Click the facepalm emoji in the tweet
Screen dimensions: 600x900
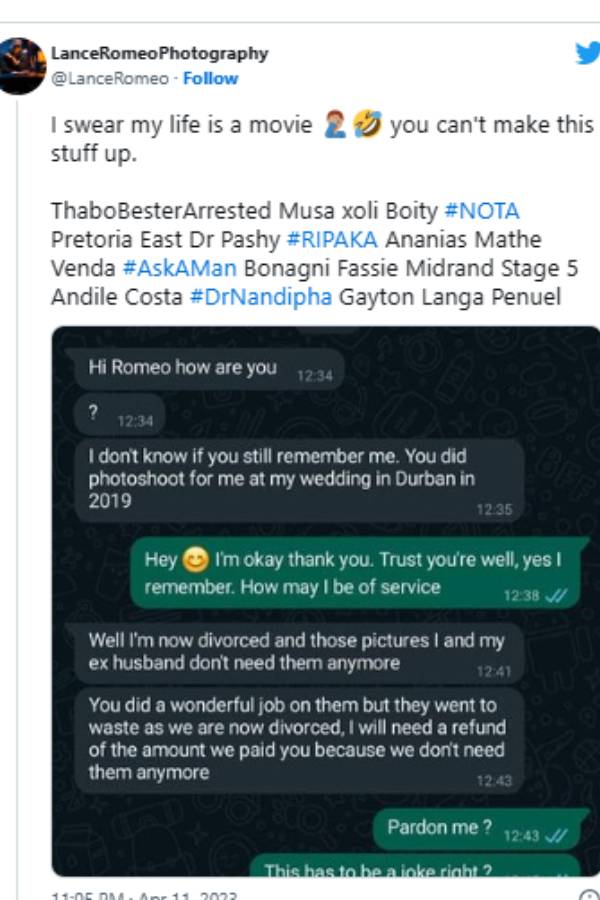click(335, 127)
